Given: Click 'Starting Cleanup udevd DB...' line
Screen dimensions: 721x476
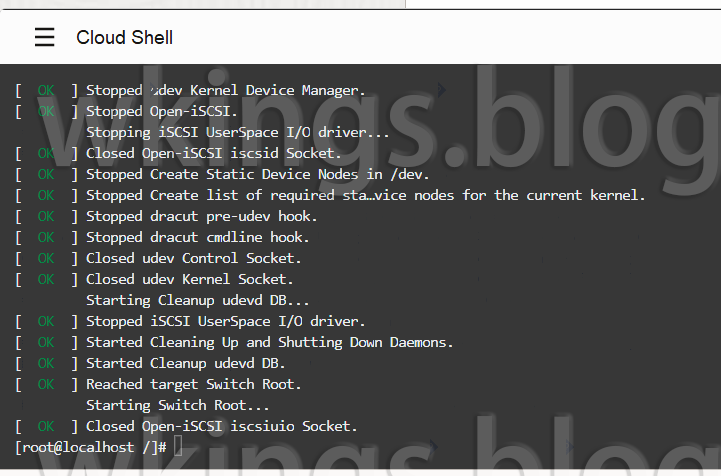Looking at the screenshot, I should [198, 301].
